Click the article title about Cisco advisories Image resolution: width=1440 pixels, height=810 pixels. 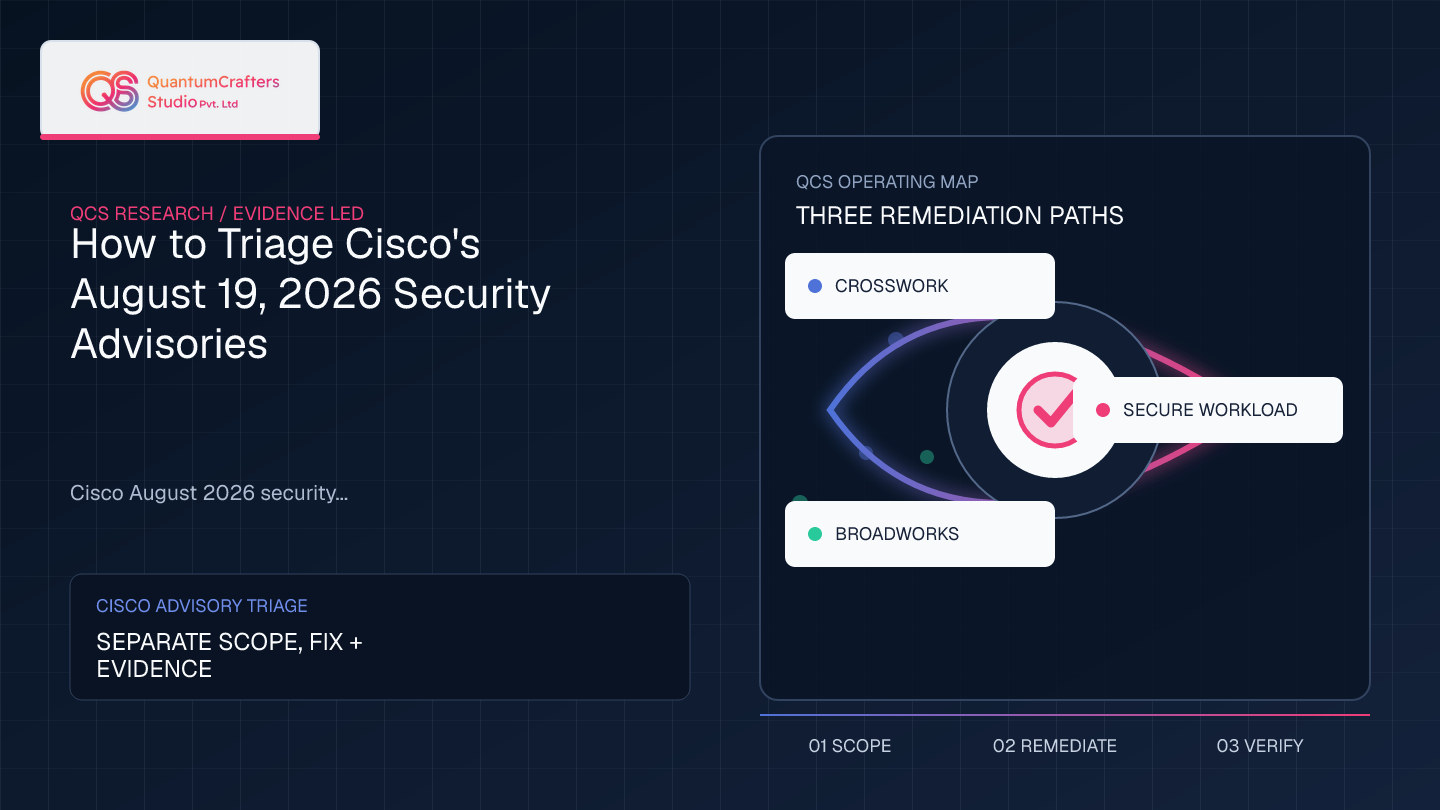(311, 294)
